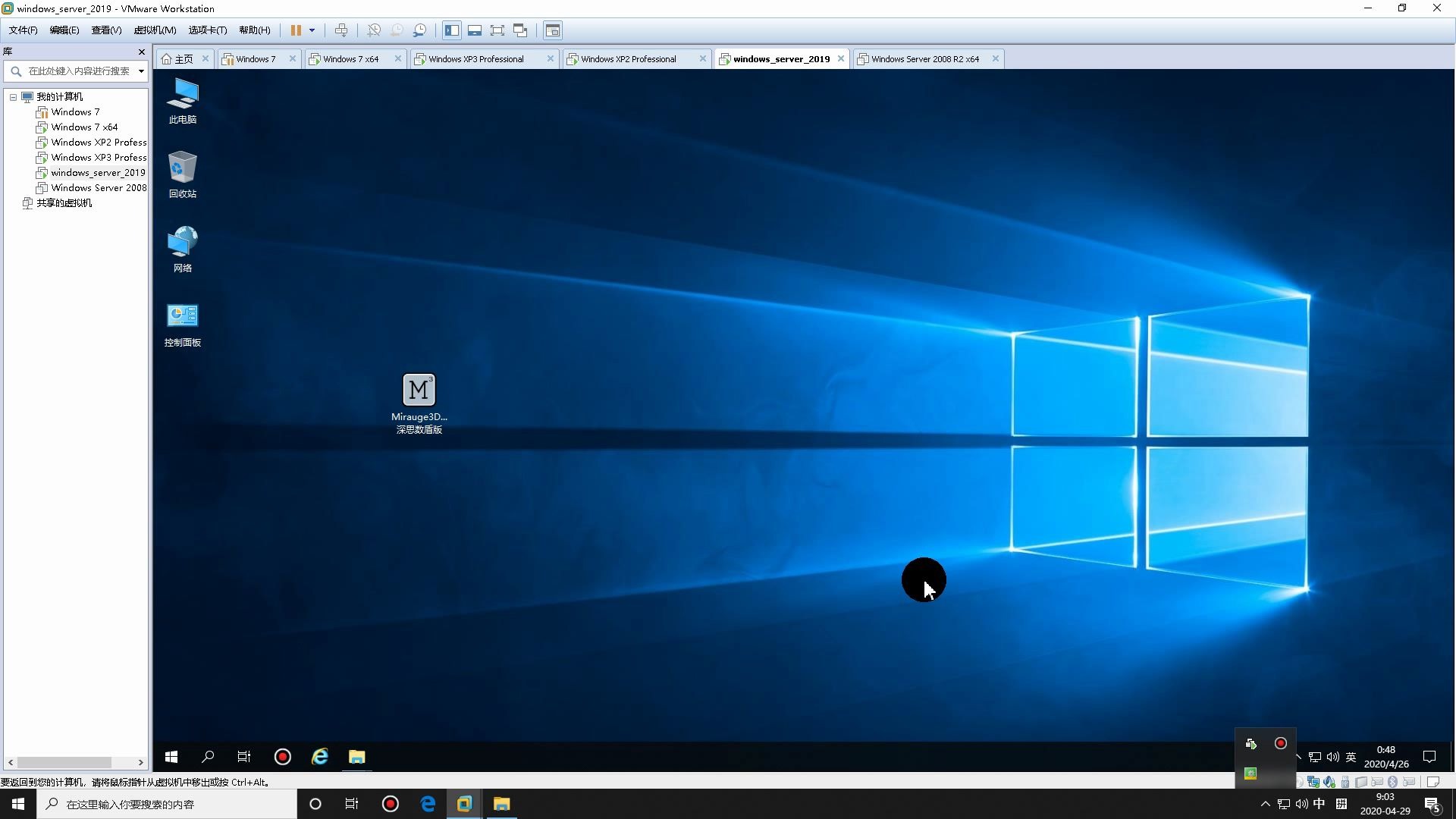Open the 虚拟机(M) menu
1456x819 pixels.
[x=155, y=30]
